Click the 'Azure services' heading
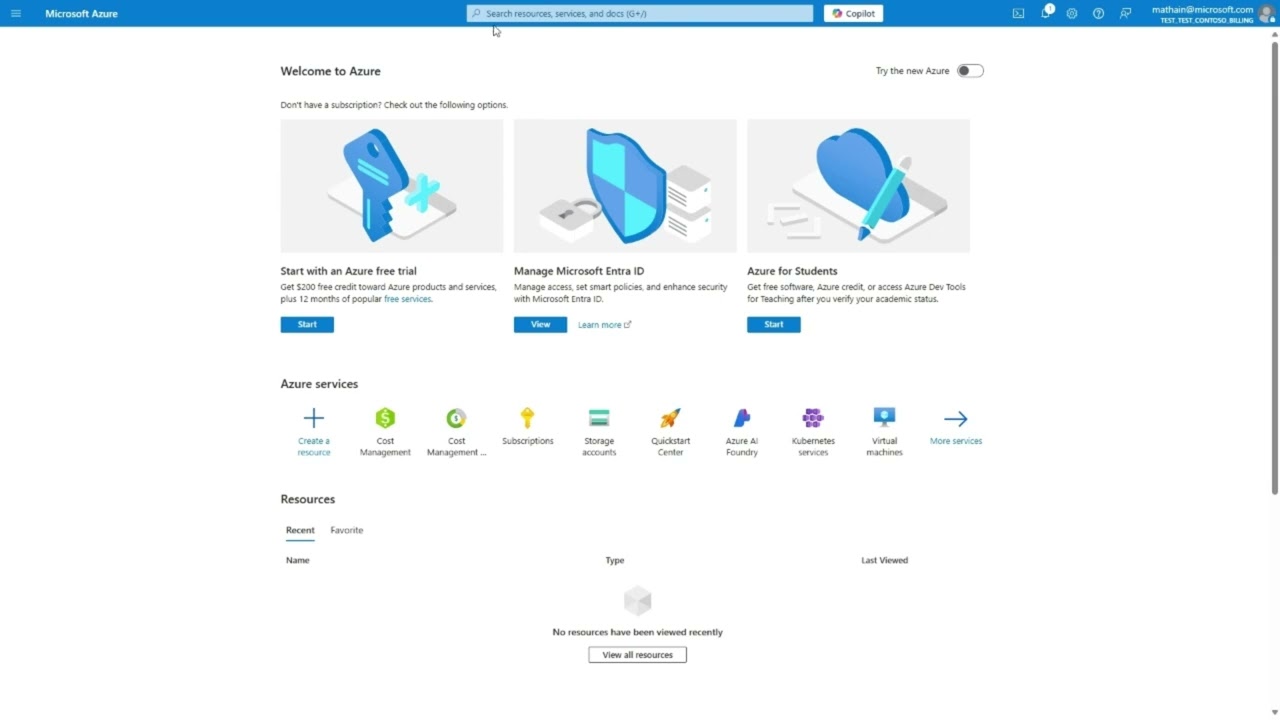The height and width of the screenshot is (720, 1280). tap(319, 384)
